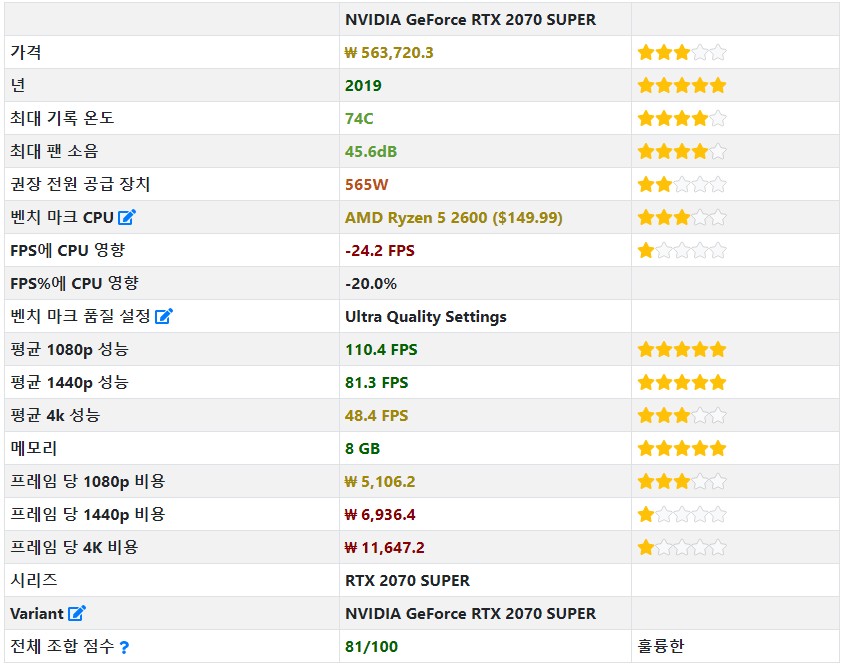Click the 최대 팬 소음 label
Screen dimensions: 845x665
54,150
